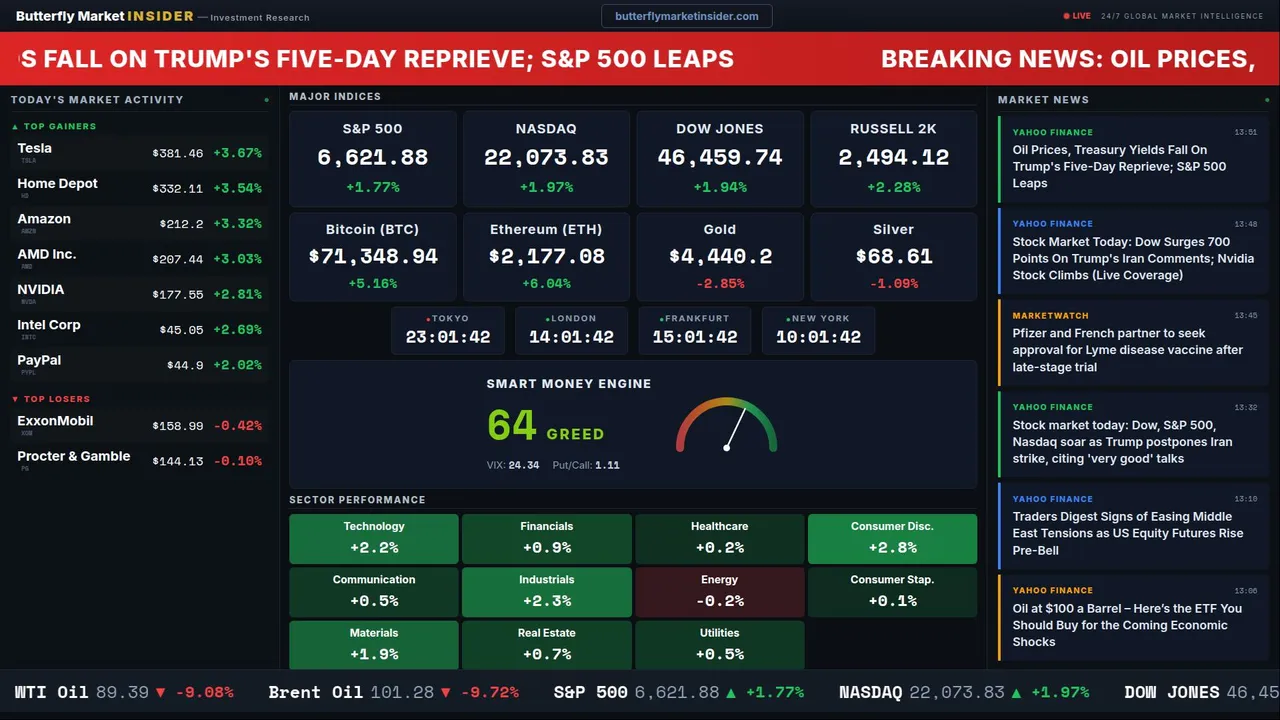Select the Materials sector tile
Image resolution: width=1280 pixels, height=720 pixels.
coord(374,645)
